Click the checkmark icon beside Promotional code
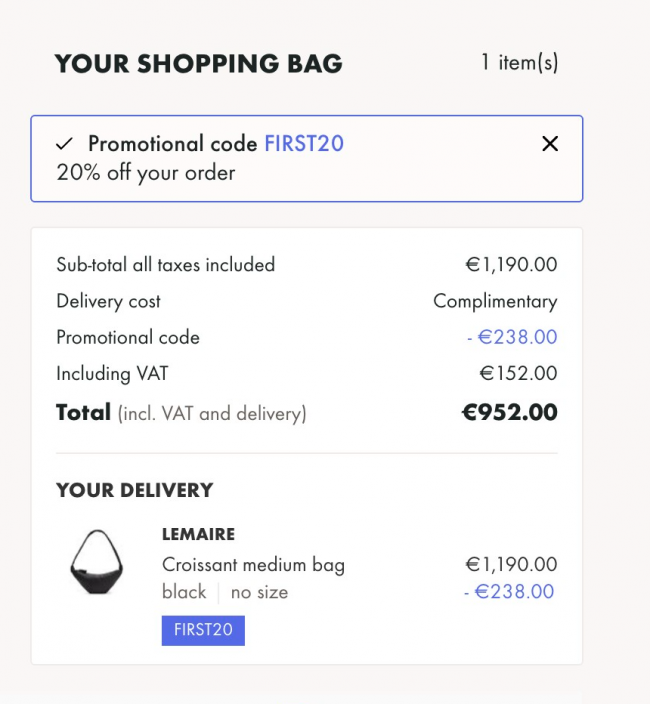This screenshot has width=650, height=704. [x=64, y=144]
